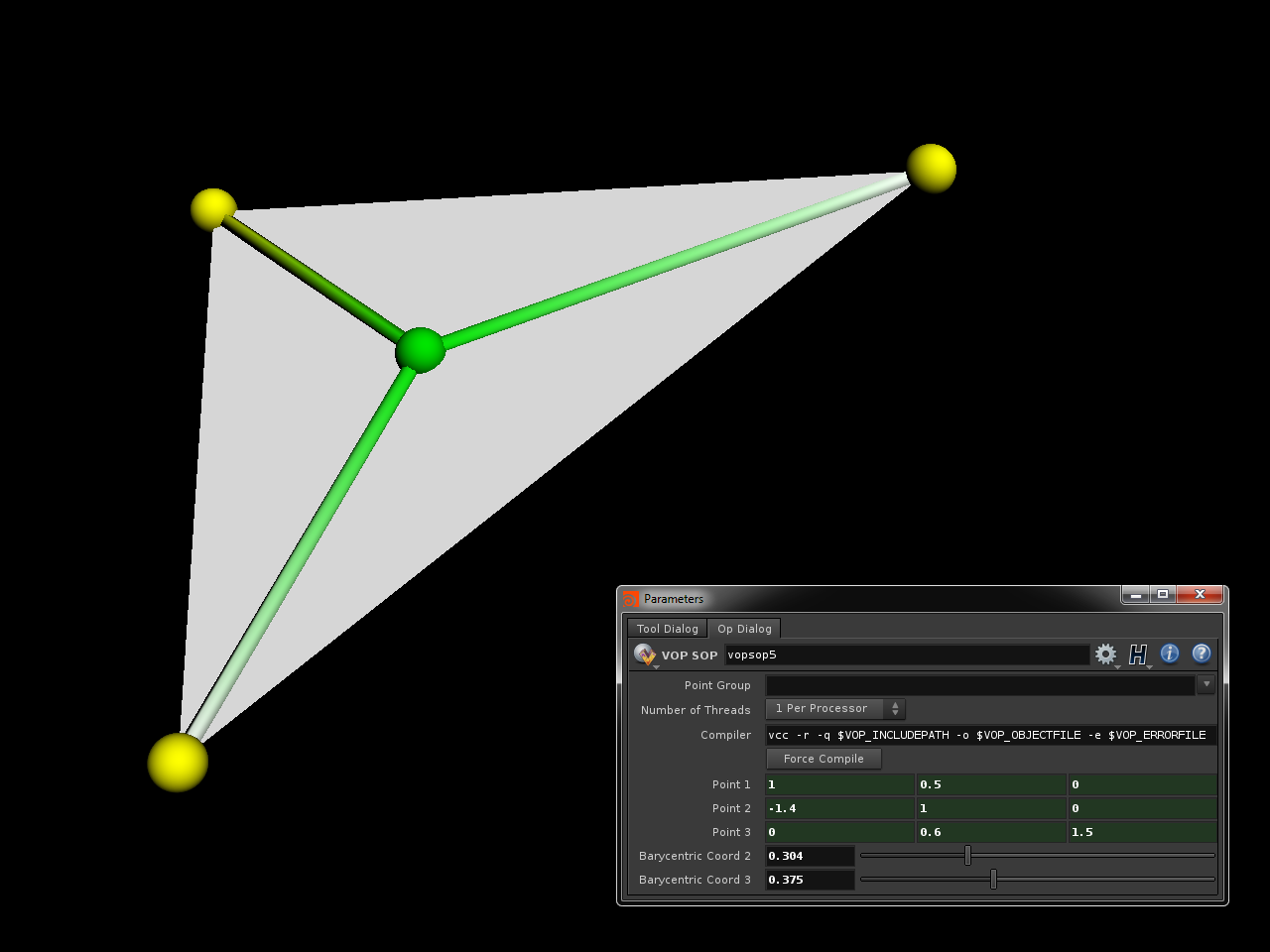View node info via the info icon
The height and width of the screenshot is (952, 1270).
(x=1170, y=654)
